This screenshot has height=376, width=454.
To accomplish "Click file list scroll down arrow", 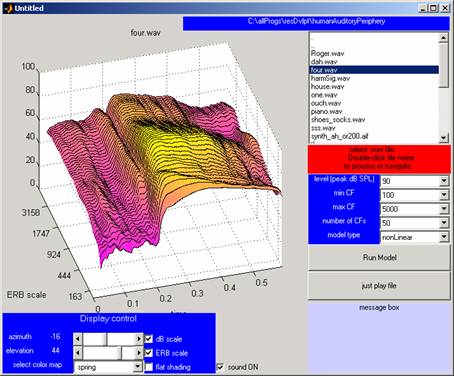I will (444, 137).
